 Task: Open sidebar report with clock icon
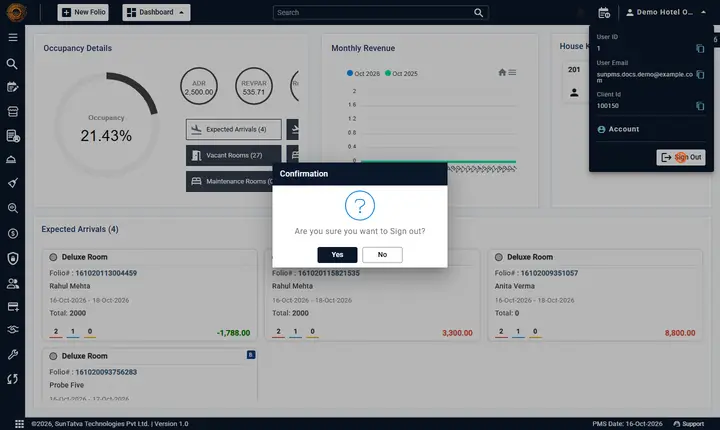coord(13,136)
